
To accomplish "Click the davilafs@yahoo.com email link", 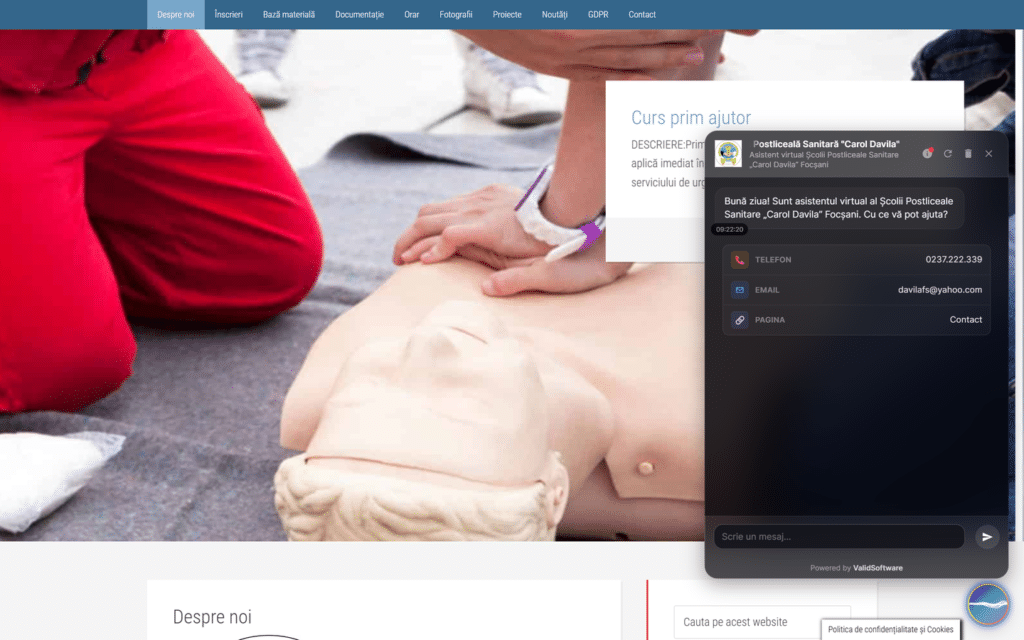I will [x=940, y=290].
